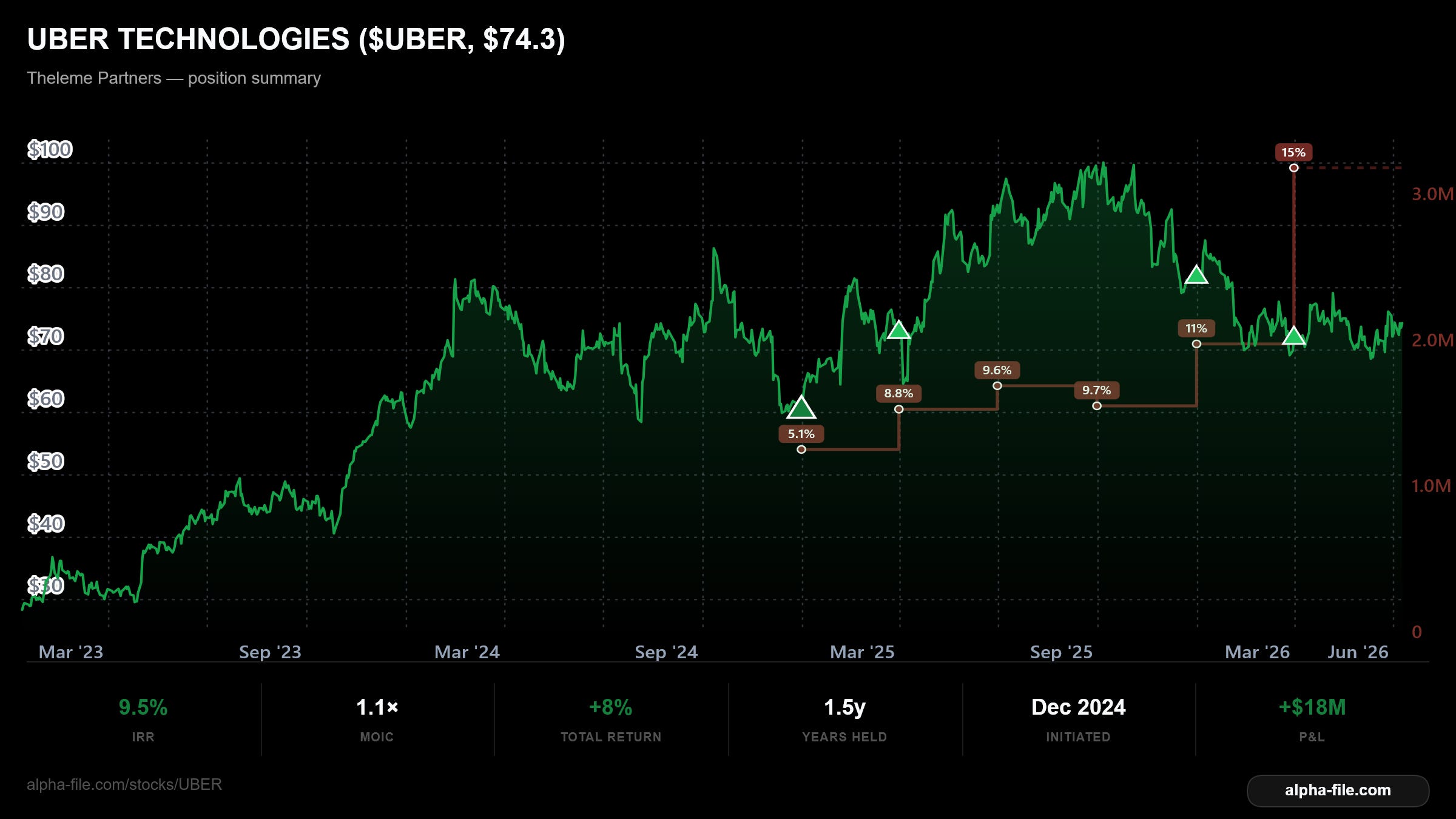The width and height of the screenshot is (1456, 819).
Task: Click the green triangle above the 8.8% label
Action: point(898,331)
